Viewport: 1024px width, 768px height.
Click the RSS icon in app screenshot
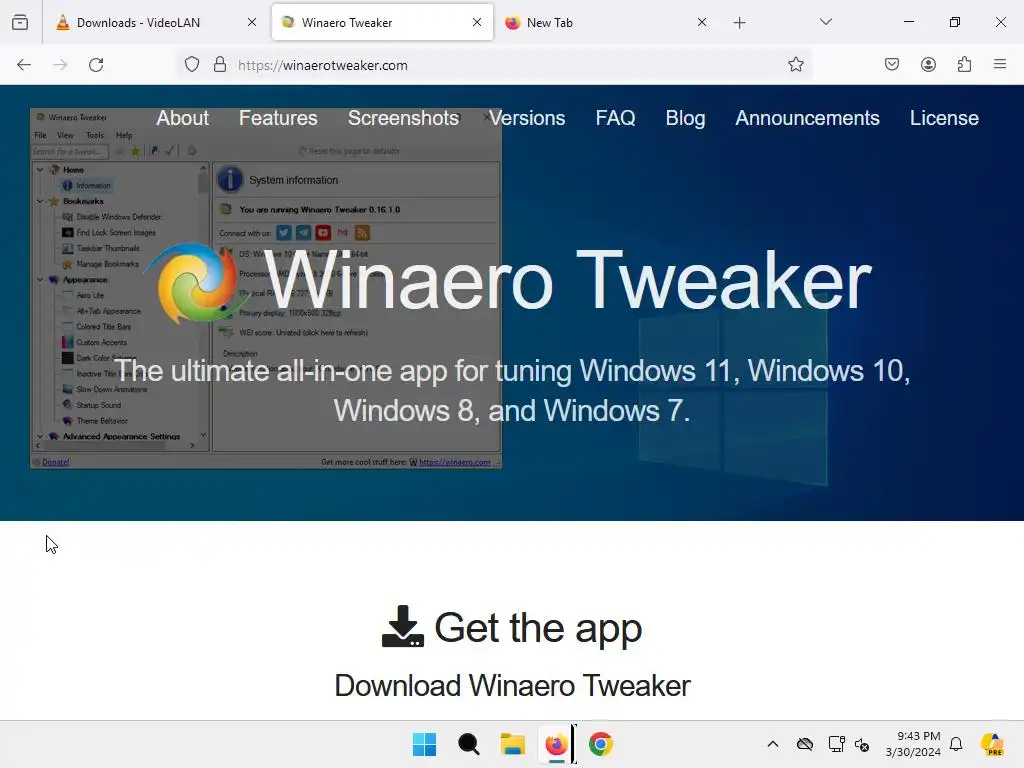[362, 232]
